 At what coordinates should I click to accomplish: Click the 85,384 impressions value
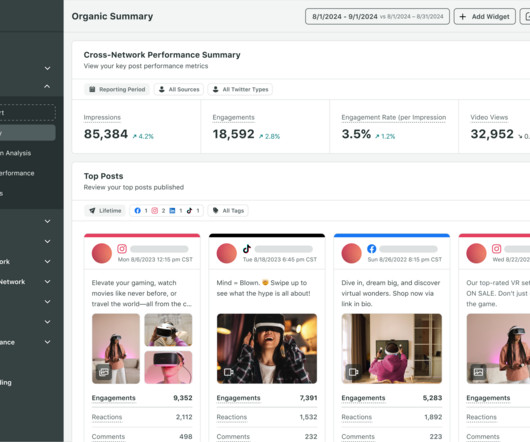tap(106, 134)
